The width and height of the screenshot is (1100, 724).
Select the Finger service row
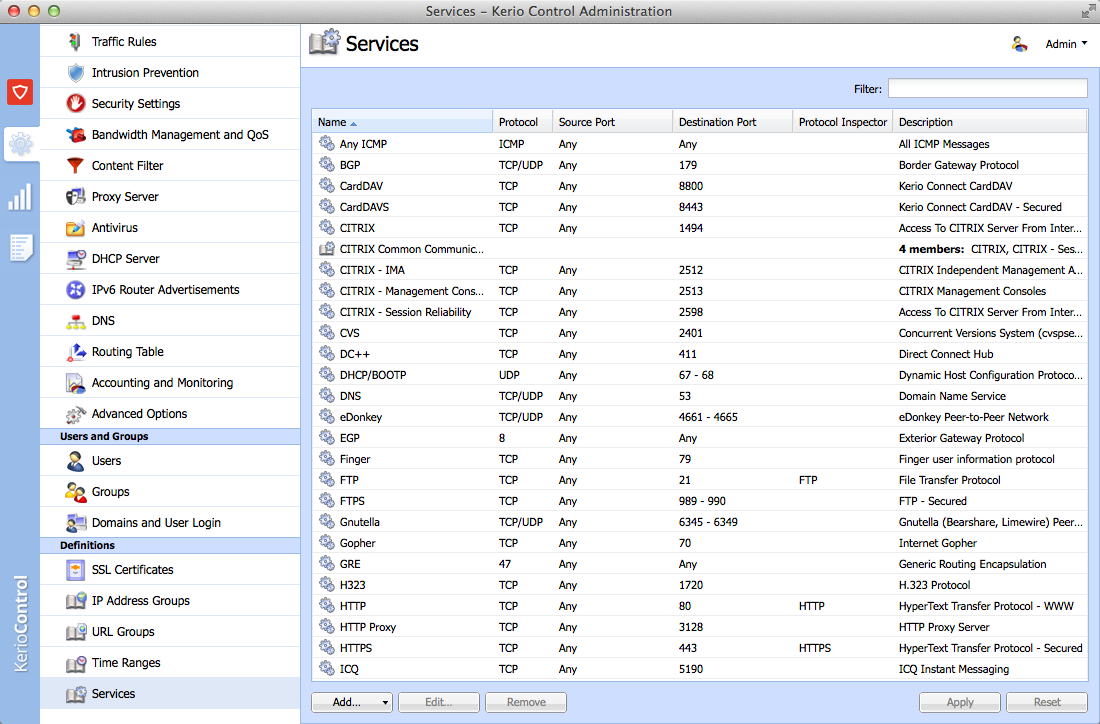(x=699, y=460)
